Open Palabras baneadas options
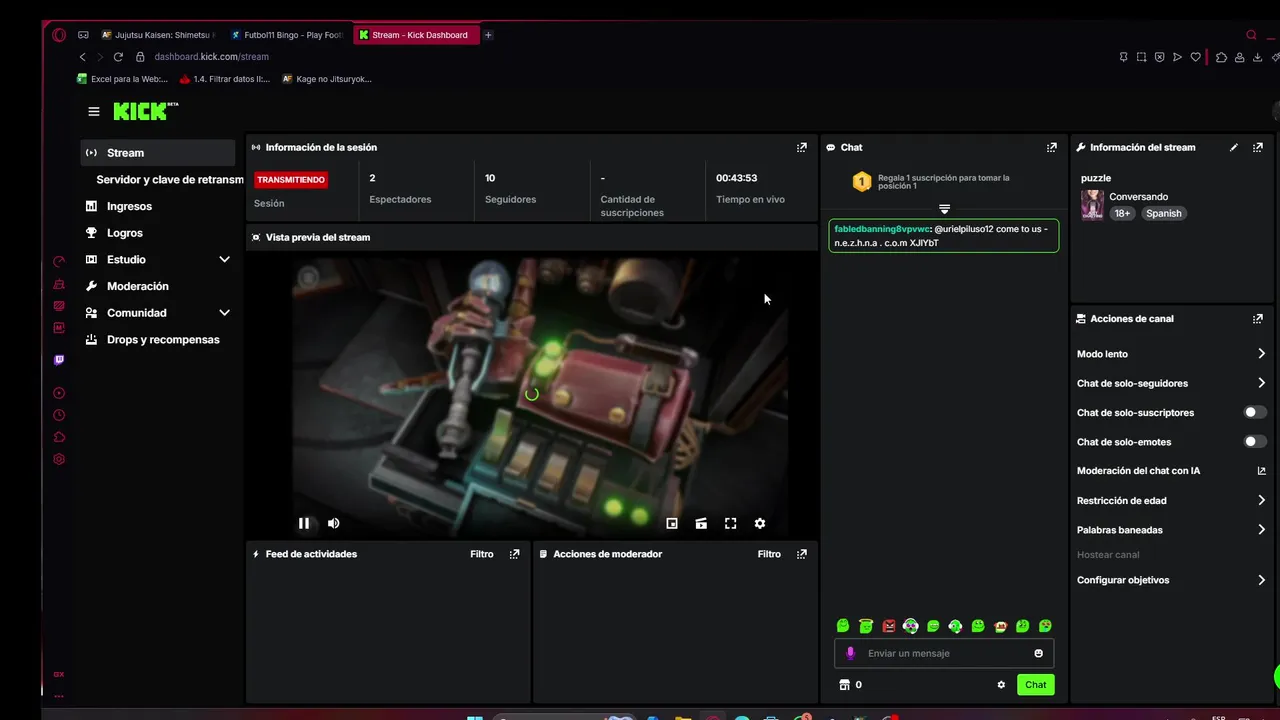 point(1261,530)
